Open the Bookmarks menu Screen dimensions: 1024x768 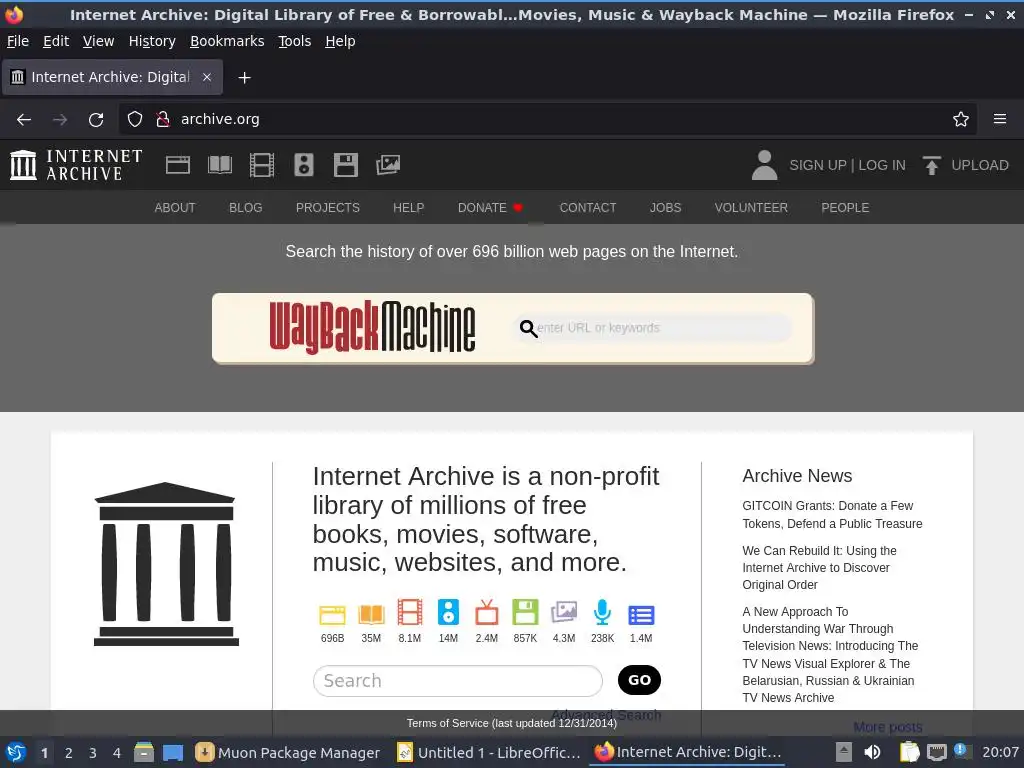point(227,41)
